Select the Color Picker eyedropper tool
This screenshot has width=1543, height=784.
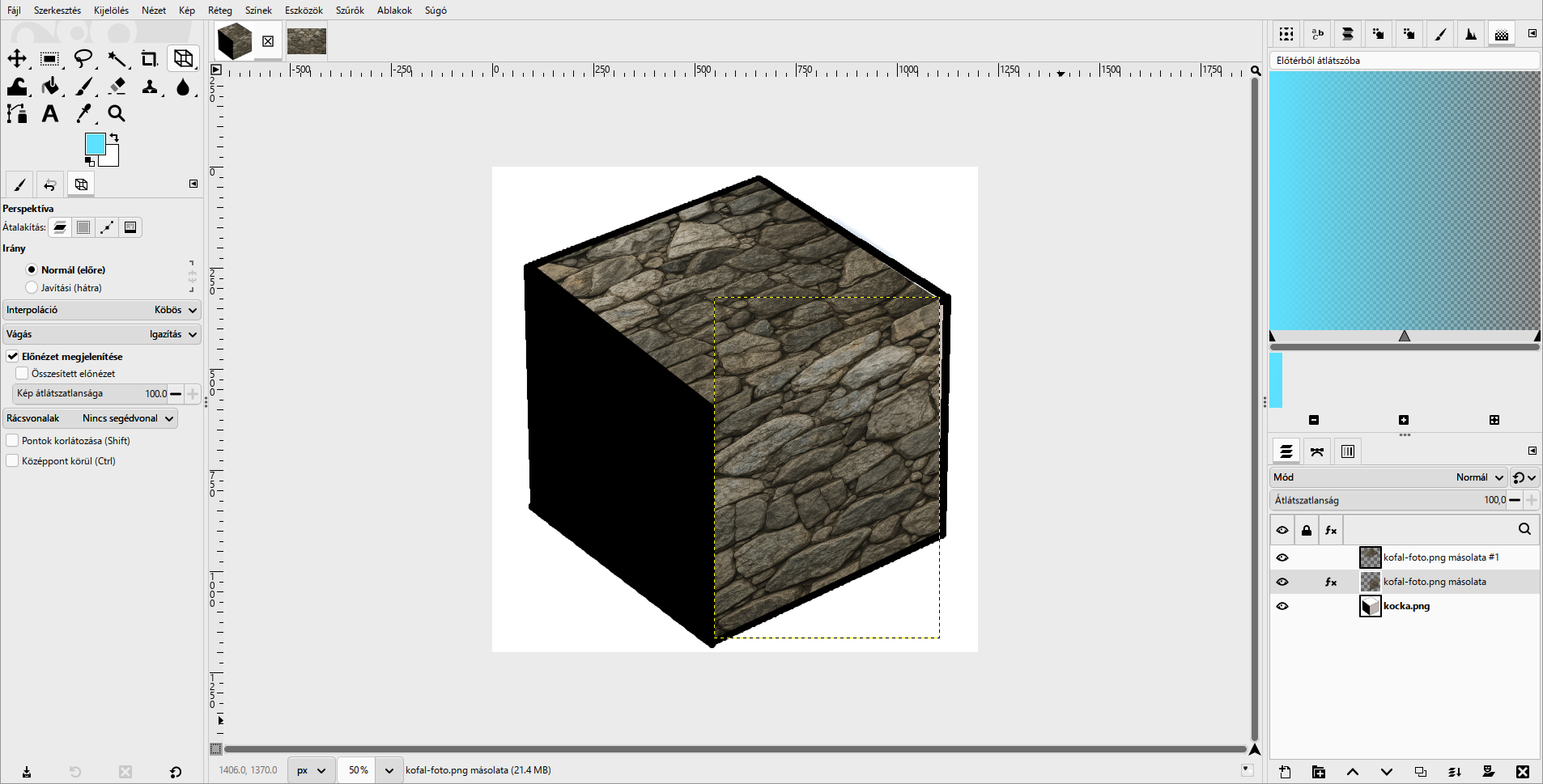point(84,114)
